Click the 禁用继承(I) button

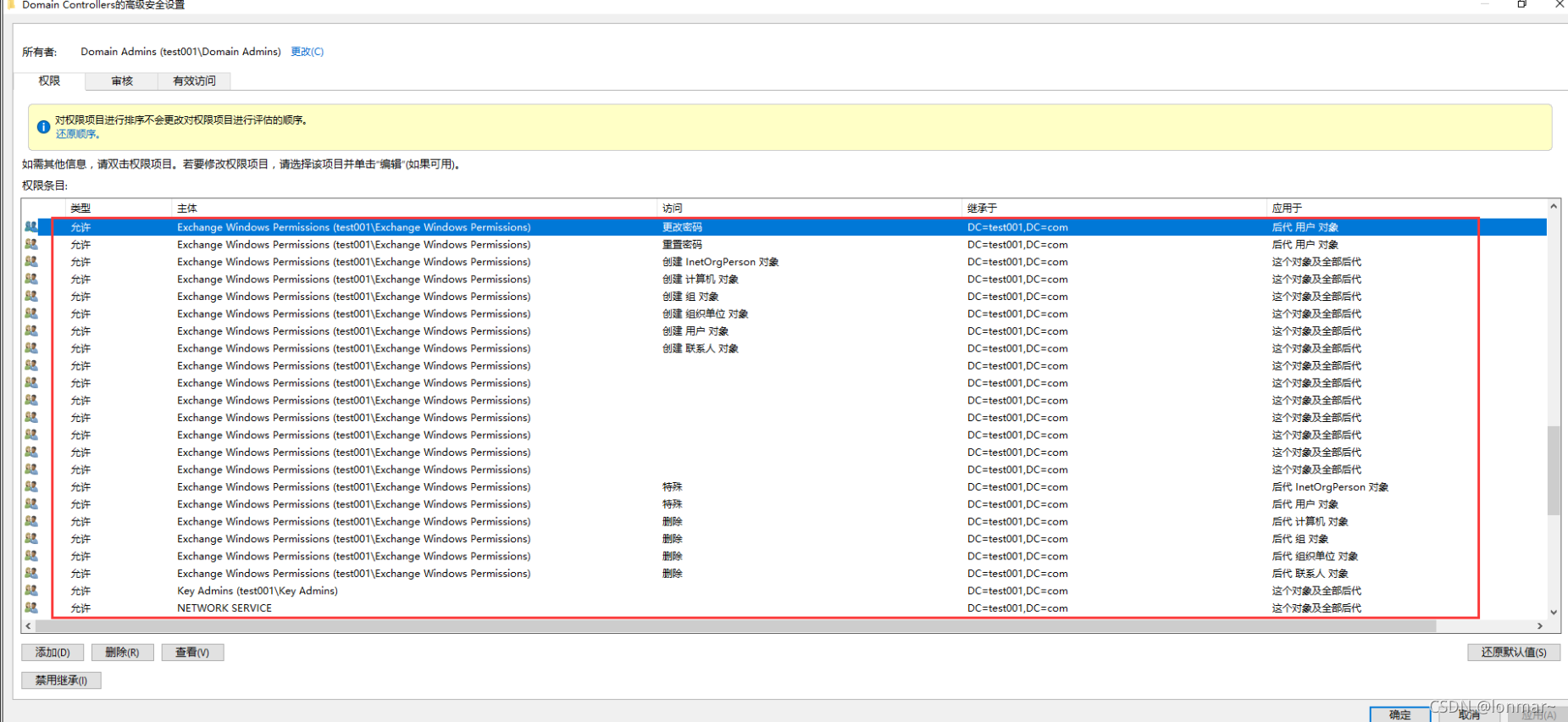pyautogui.click(x=61, y=680)
